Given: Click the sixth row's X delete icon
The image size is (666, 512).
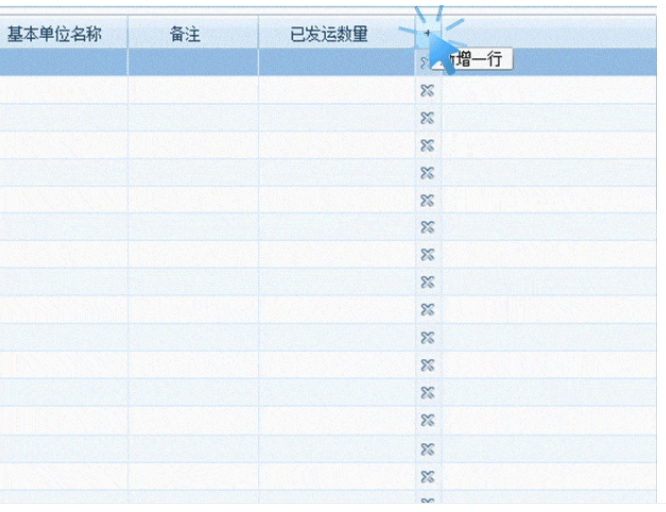Looking at the screenshot, I should tap(427, 200).
